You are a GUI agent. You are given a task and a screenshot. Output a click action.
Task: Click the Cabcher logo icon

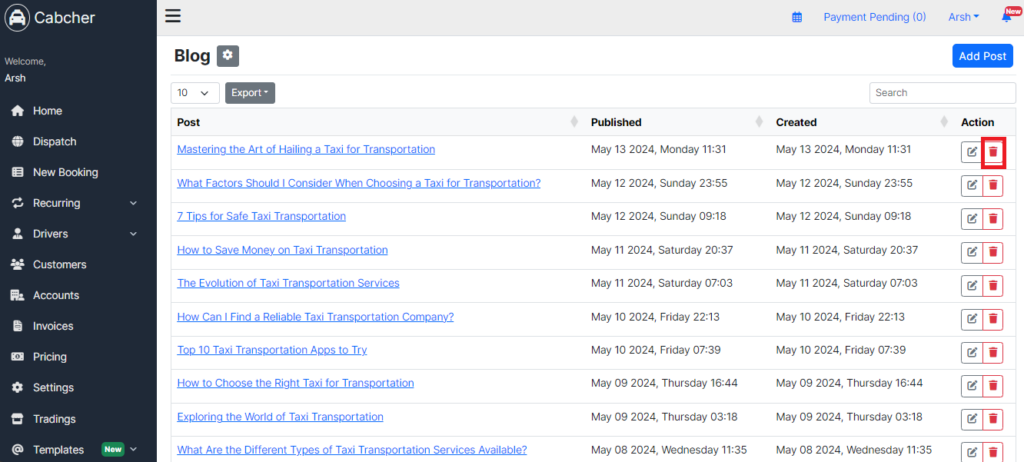coord(16,18)
